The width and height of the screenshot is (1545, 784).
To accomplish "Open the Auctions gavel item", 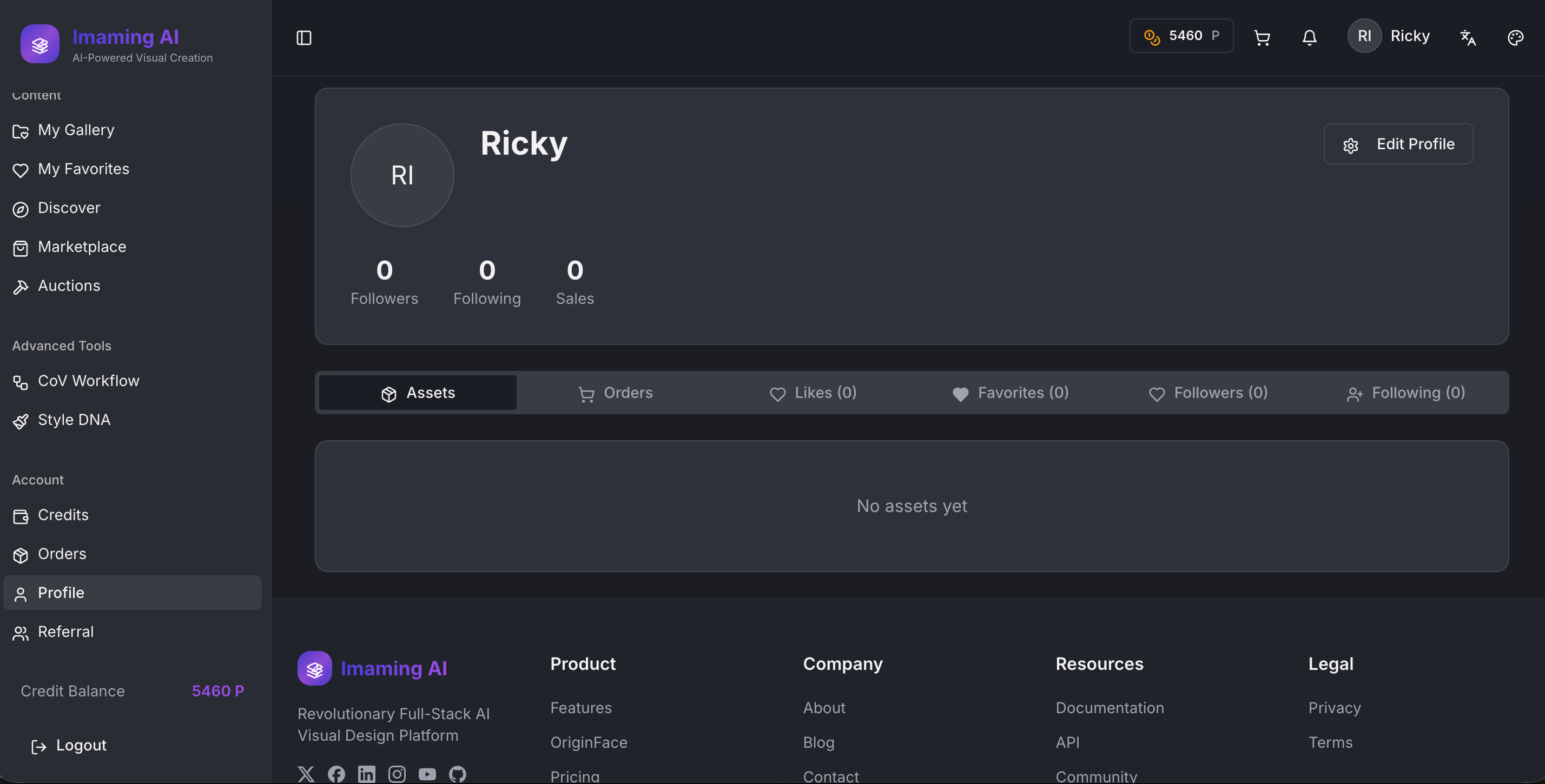I will [68, 286].
